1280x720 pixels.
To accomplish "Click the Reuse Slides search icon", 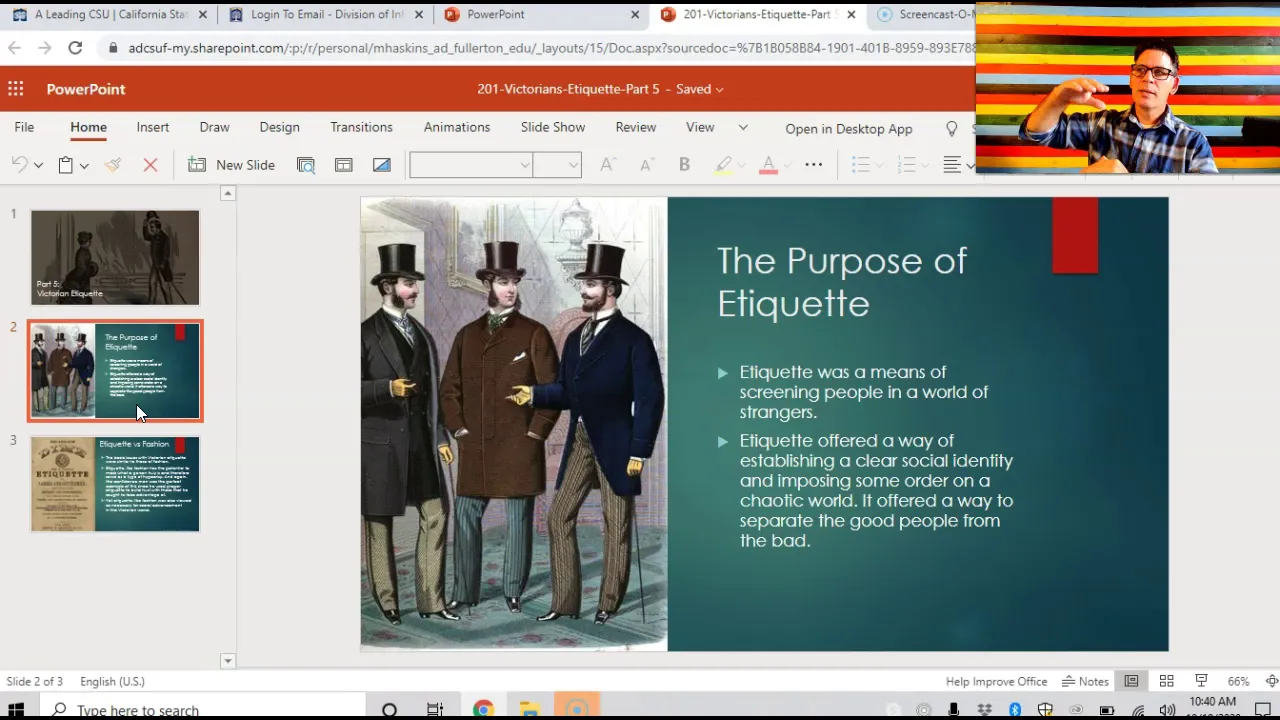I will coord(306,165).
